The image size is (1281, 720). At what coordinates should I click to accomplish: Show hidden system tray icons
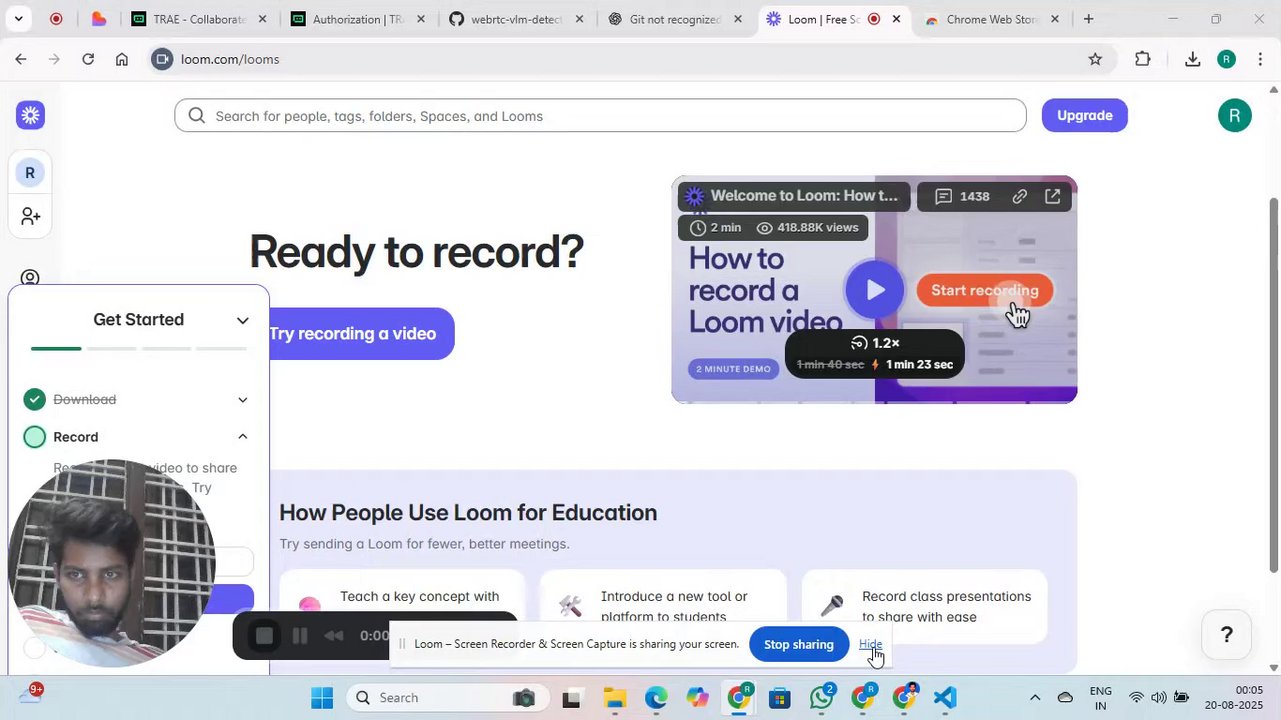point(1035,698)
